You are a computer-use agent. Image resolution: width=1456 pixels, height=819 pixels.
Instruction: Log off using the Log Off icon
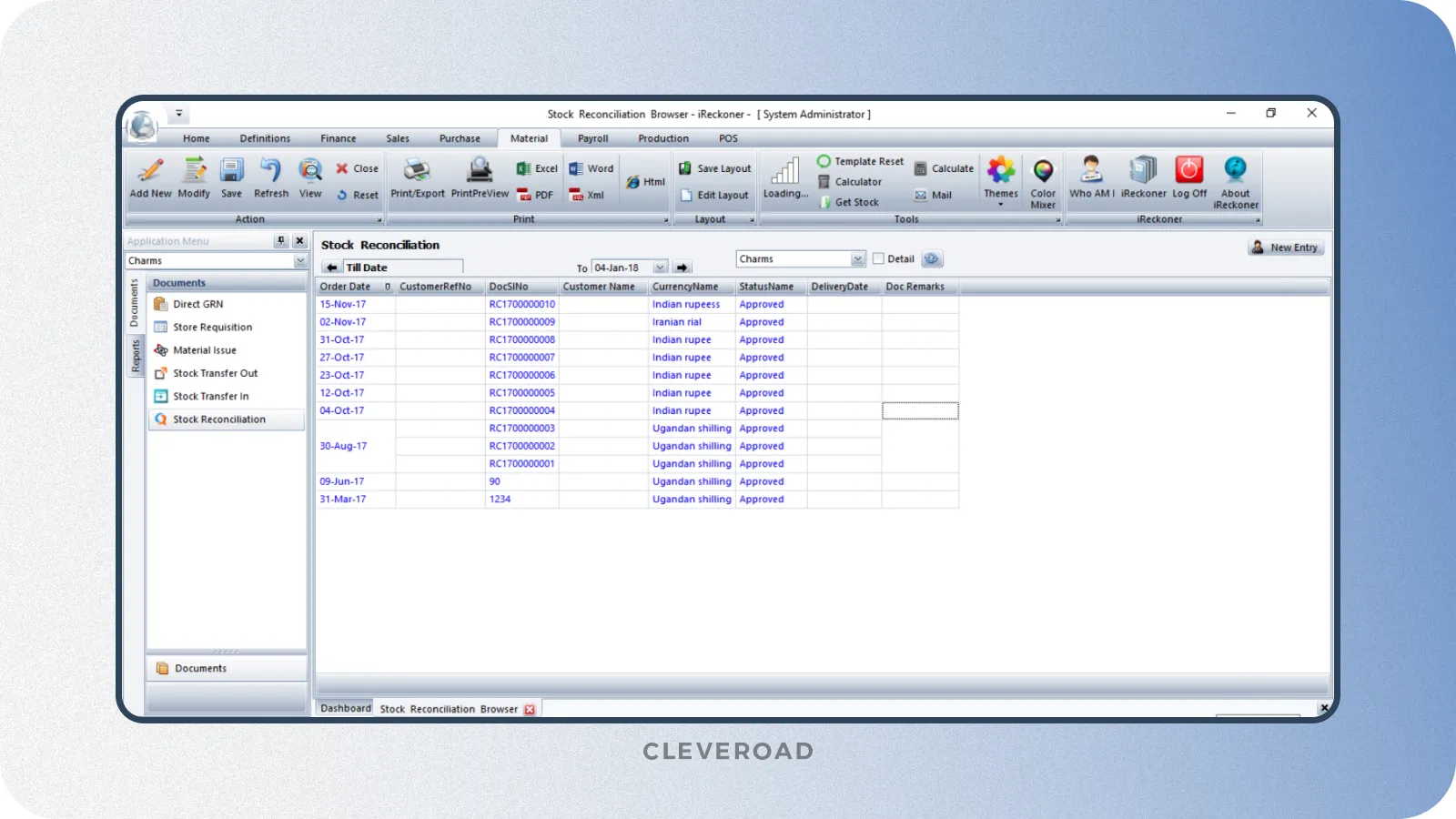pyautogui.click(x=1189, y=177)
